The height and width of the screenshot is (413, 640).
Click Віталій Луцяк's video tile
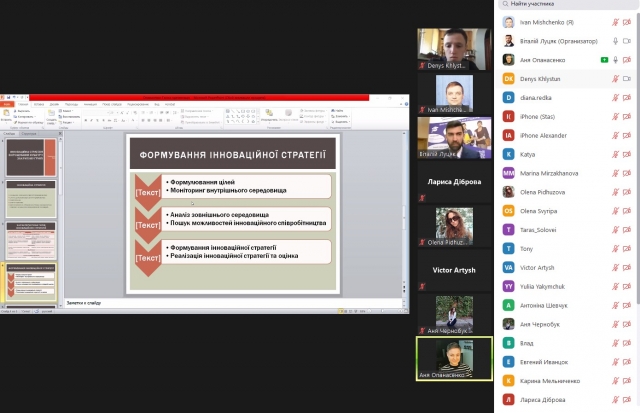click(454, 138)
